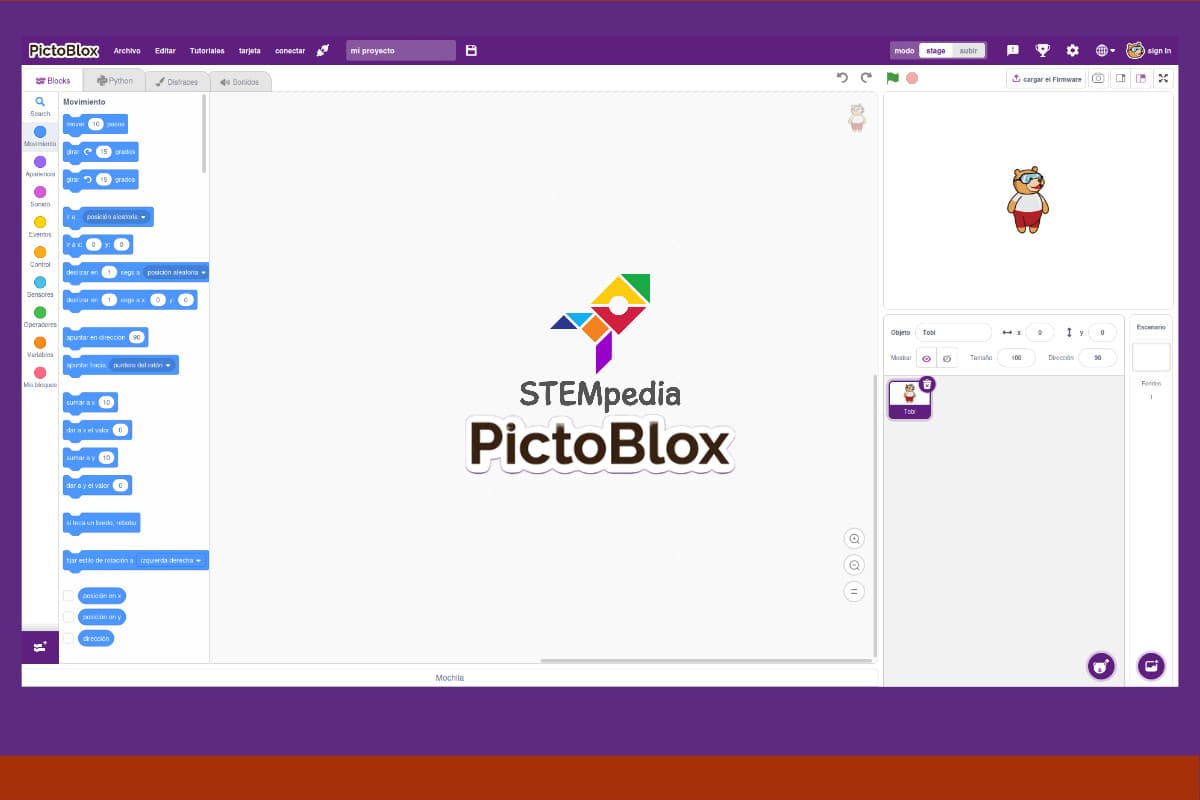Open the Archivo menu
Viewport: 1200px width, 800px height.
pyautogui.click(x=127, y=50)
